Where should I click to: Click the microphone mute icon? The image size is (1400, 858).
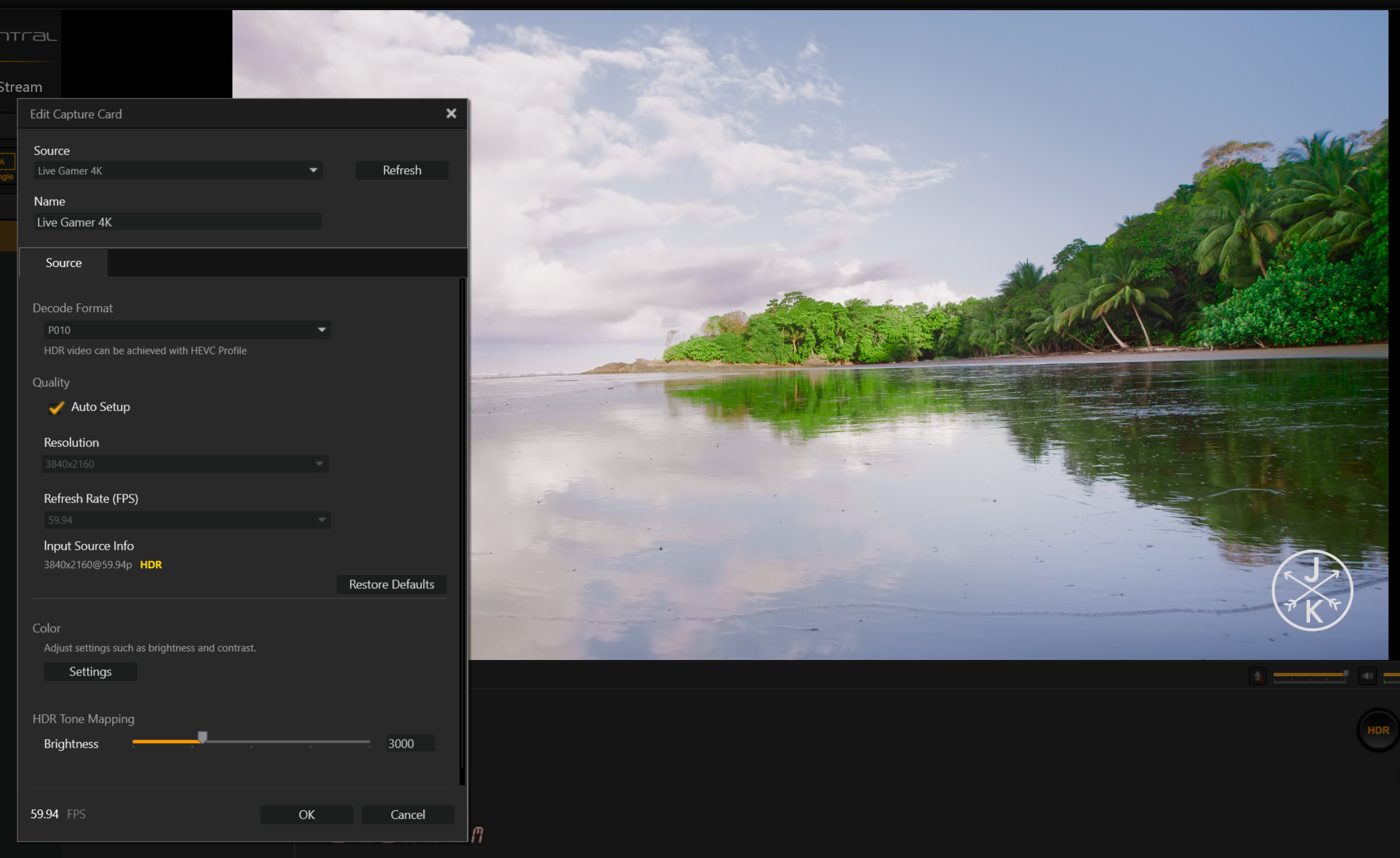tap(1257, 676)
